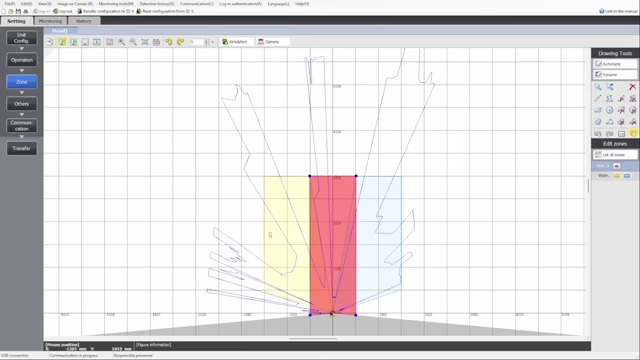Click the Operation step button
Viewport: 640px width, 360px height.
tap(22, 60)
